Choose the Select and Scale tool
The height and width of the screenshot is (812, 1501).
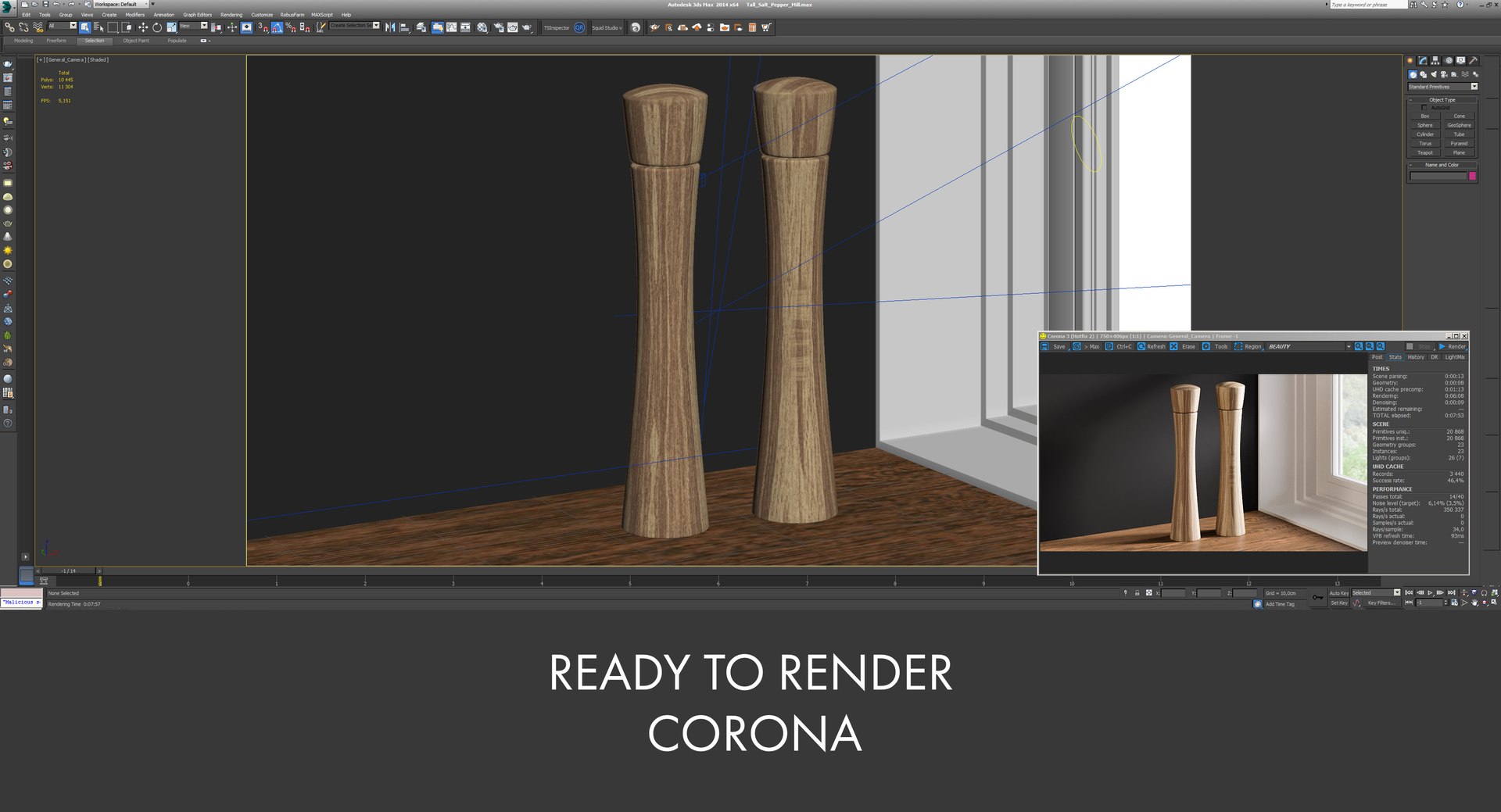coord(171,27)
